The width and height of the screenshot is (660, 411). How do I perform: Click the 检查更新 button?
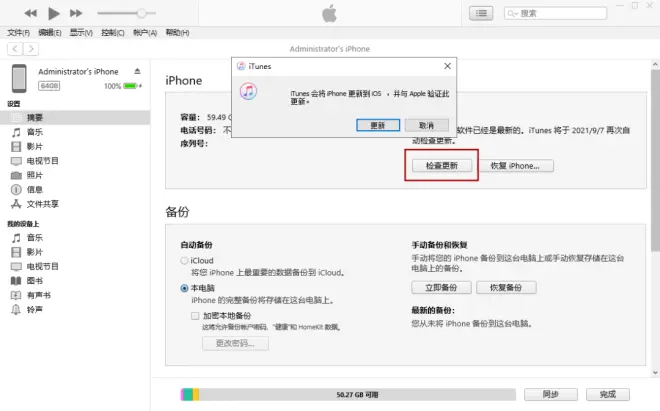(x=442, y=165)
